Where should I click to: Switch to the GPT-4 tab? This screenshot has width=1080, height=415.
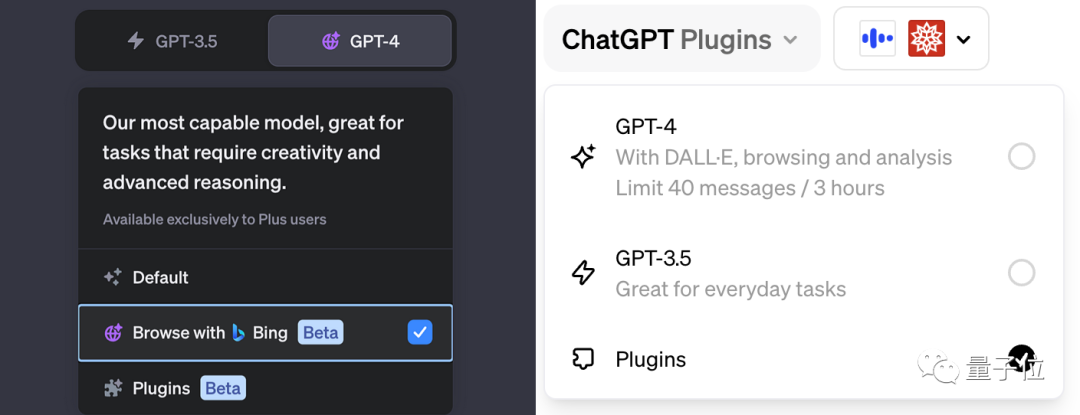coord(360,41)
